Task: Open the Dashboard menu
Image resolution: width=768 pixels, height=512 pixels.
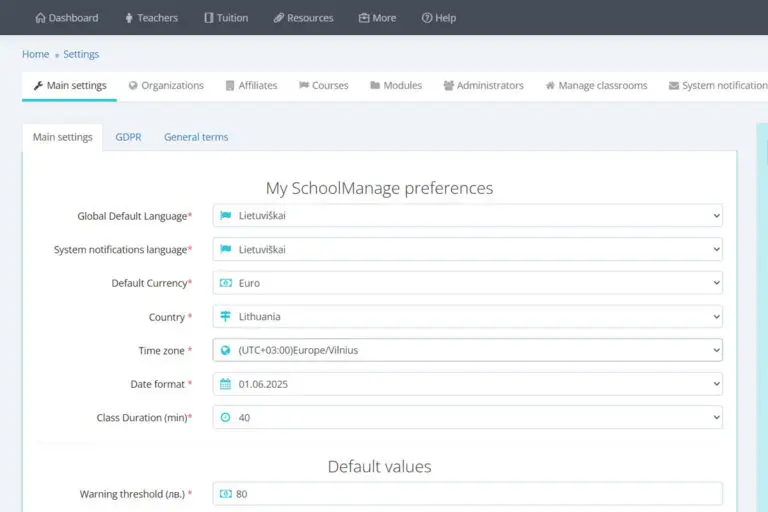Action: tap(67, 18)
